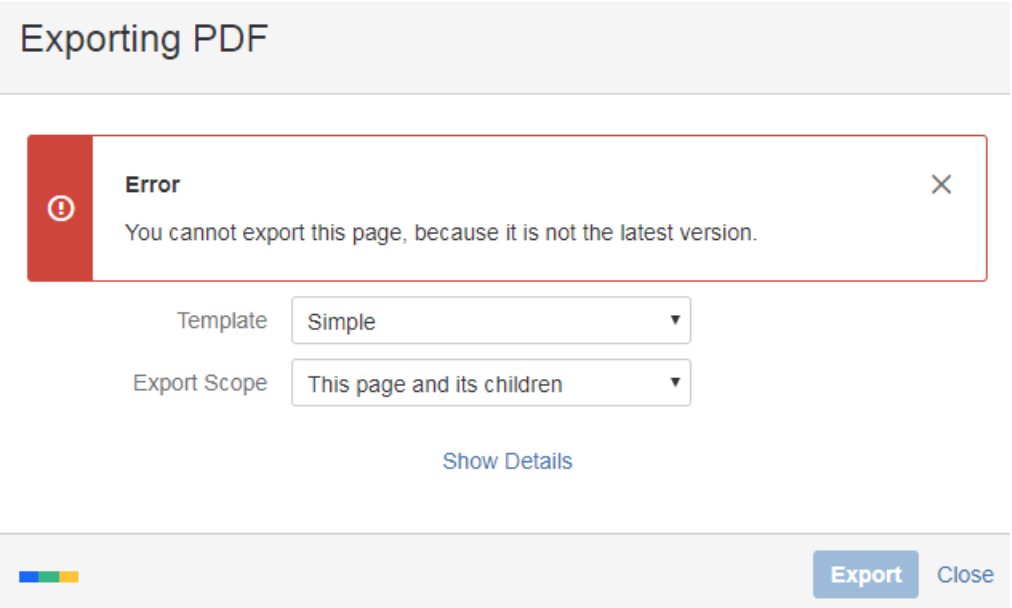This screenshot has width=1012, height=608.
Task: Open the Show Details link
Action: coord(507,461)
